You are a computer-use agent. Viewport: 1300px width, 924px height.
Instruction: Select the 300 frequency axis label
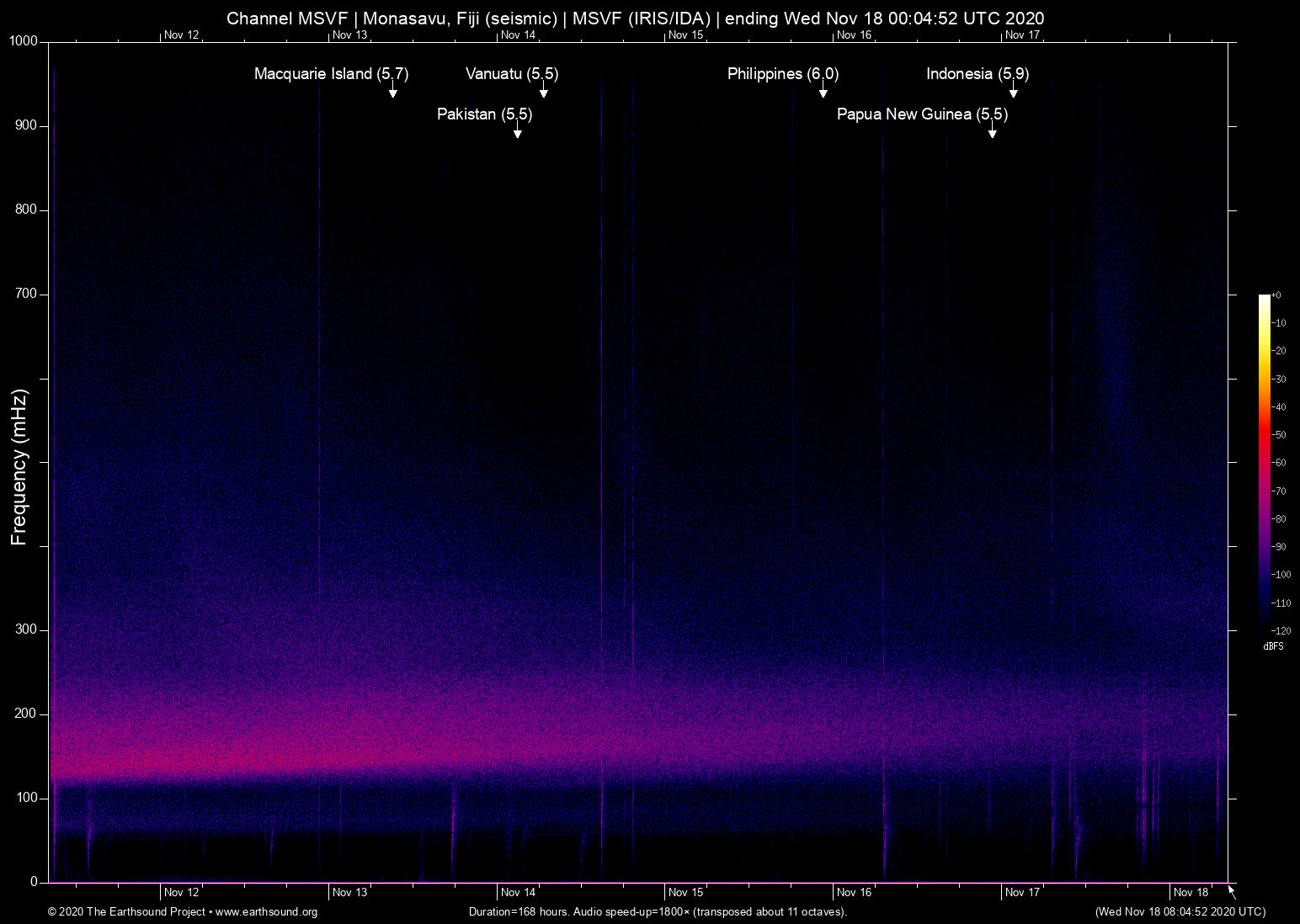pos(27,629)
